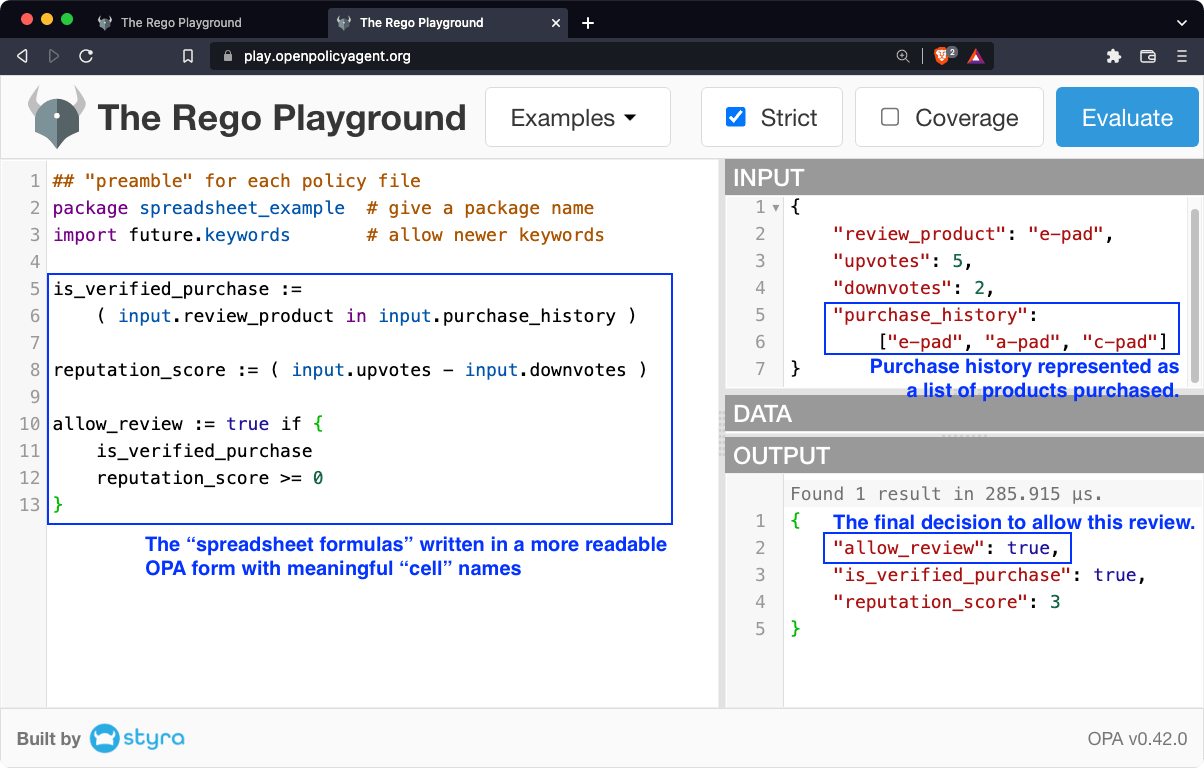Screen dimensions: 1204x768
Task: Click the allow_review rule on line 10
Action: click(x=188, y=424)
